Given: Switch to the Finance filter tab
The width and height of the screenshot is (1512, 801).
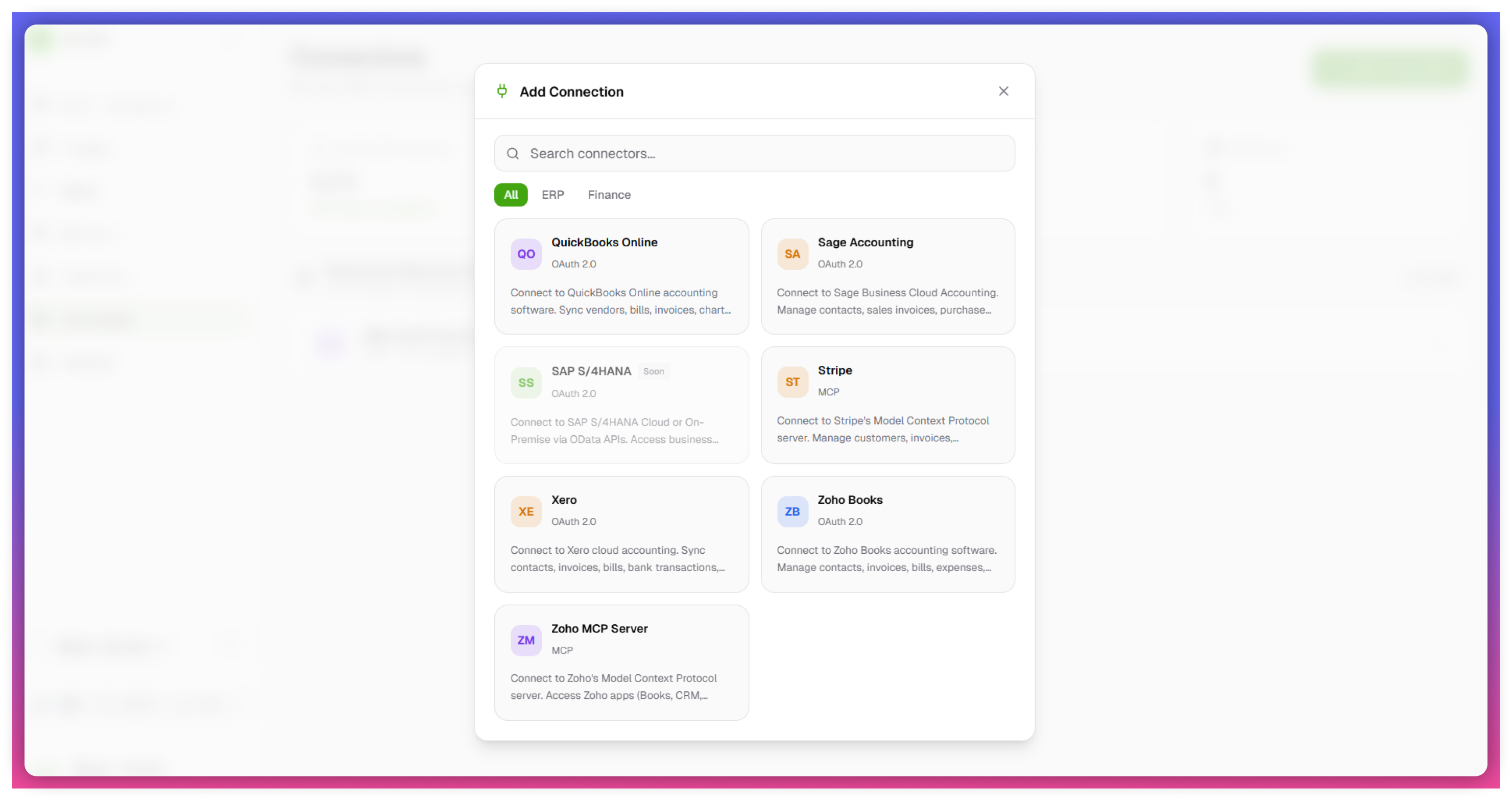Looking at the screenshot, I should click(x=609, y=195).
